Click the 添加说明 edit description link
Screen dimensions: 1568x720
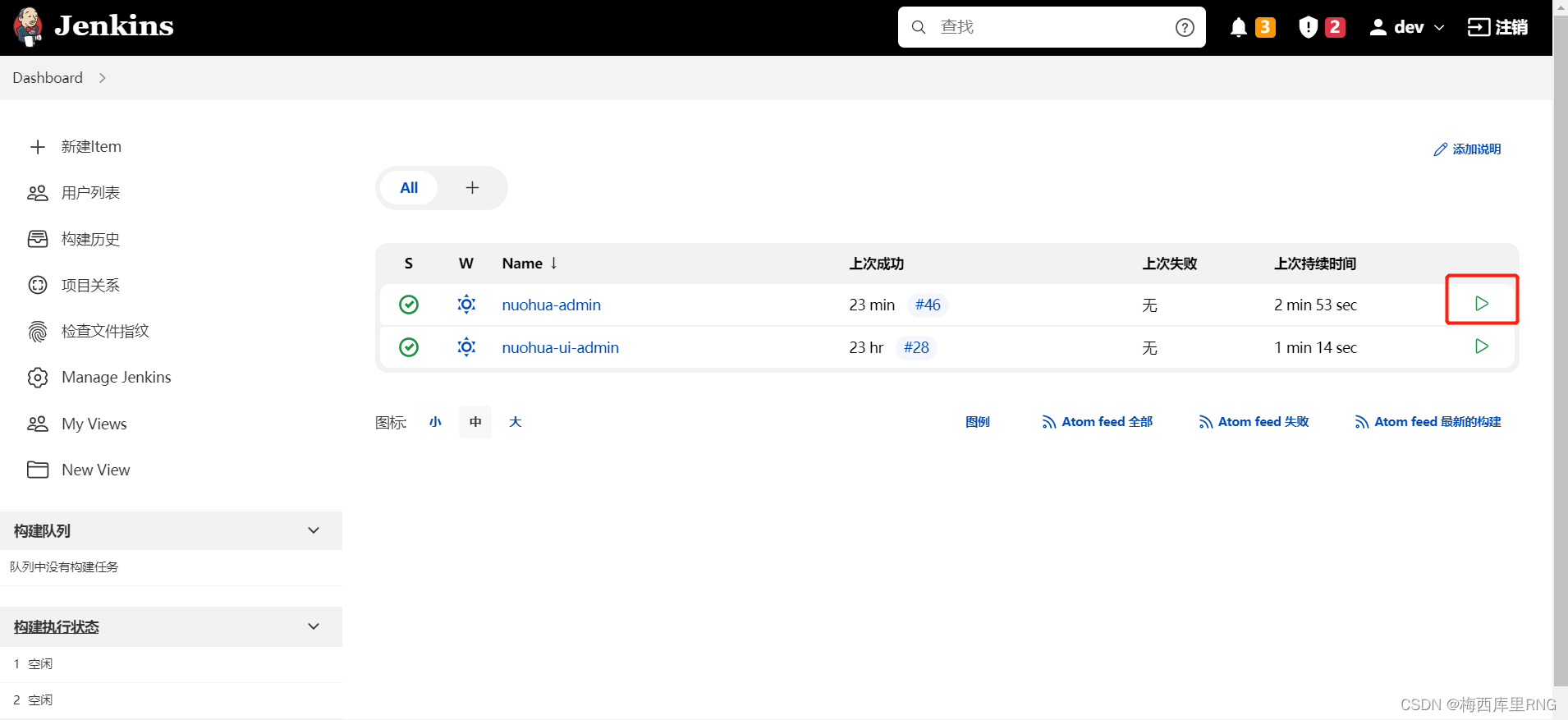pos(1467,149)
